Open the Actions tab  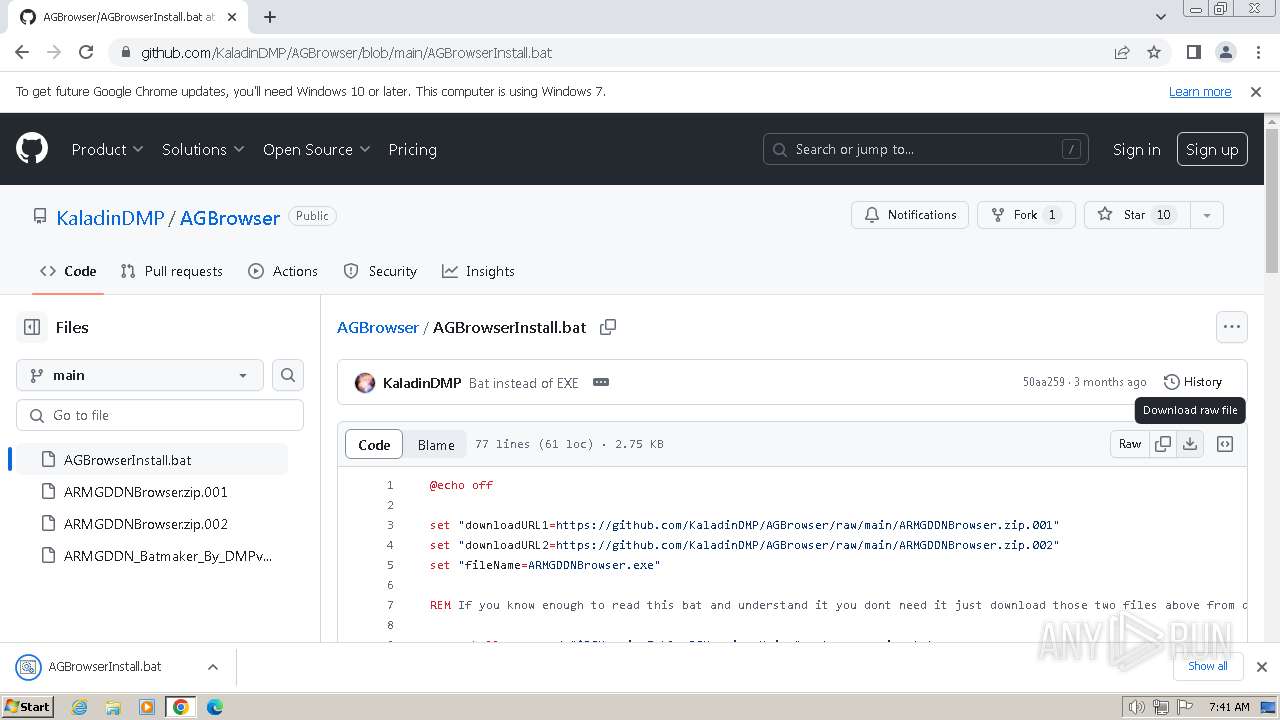283,271
